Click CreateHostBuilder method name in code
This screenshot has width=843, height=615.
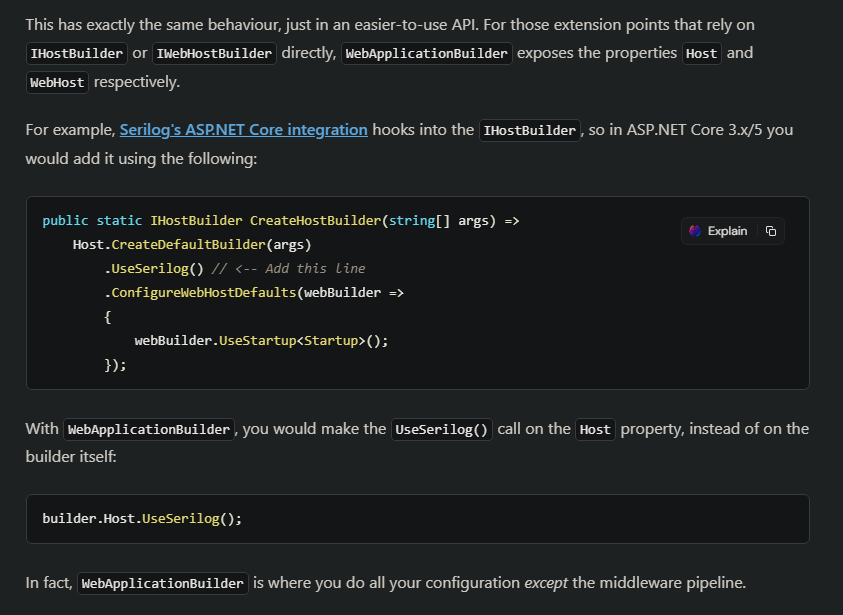pyautogui.click(x=315, y=220)
